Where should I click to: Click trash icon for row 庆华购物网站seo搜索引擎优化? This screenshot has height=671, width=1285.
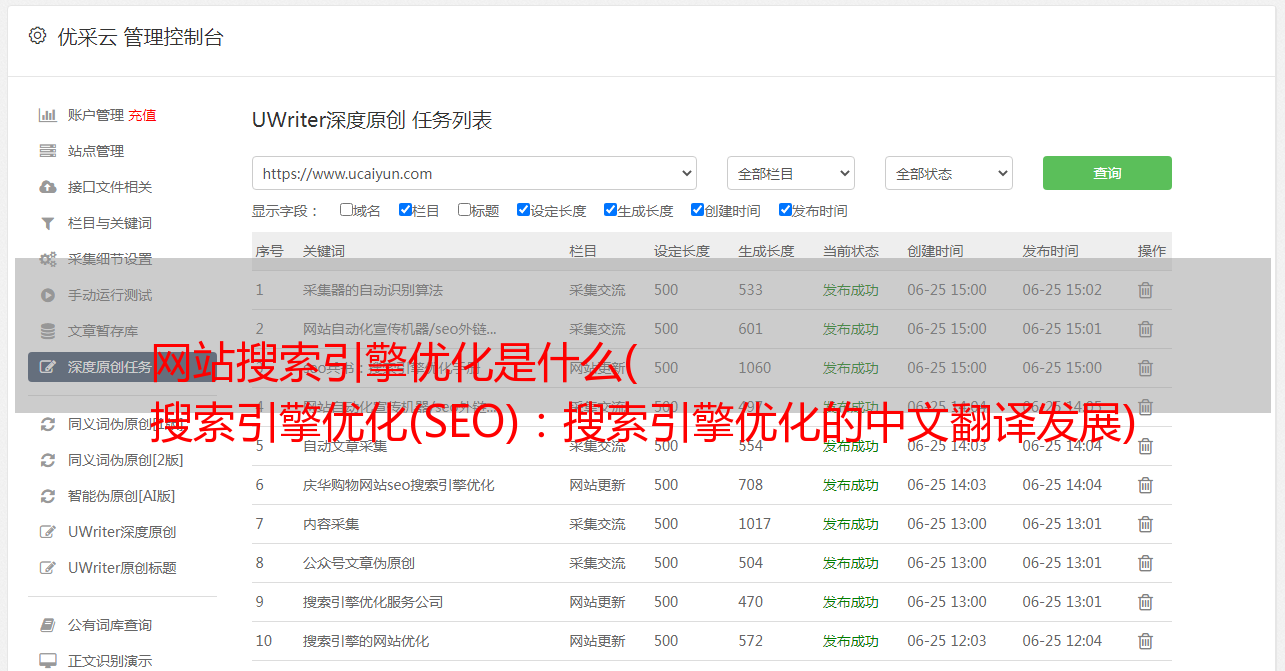coord(1145,485)
